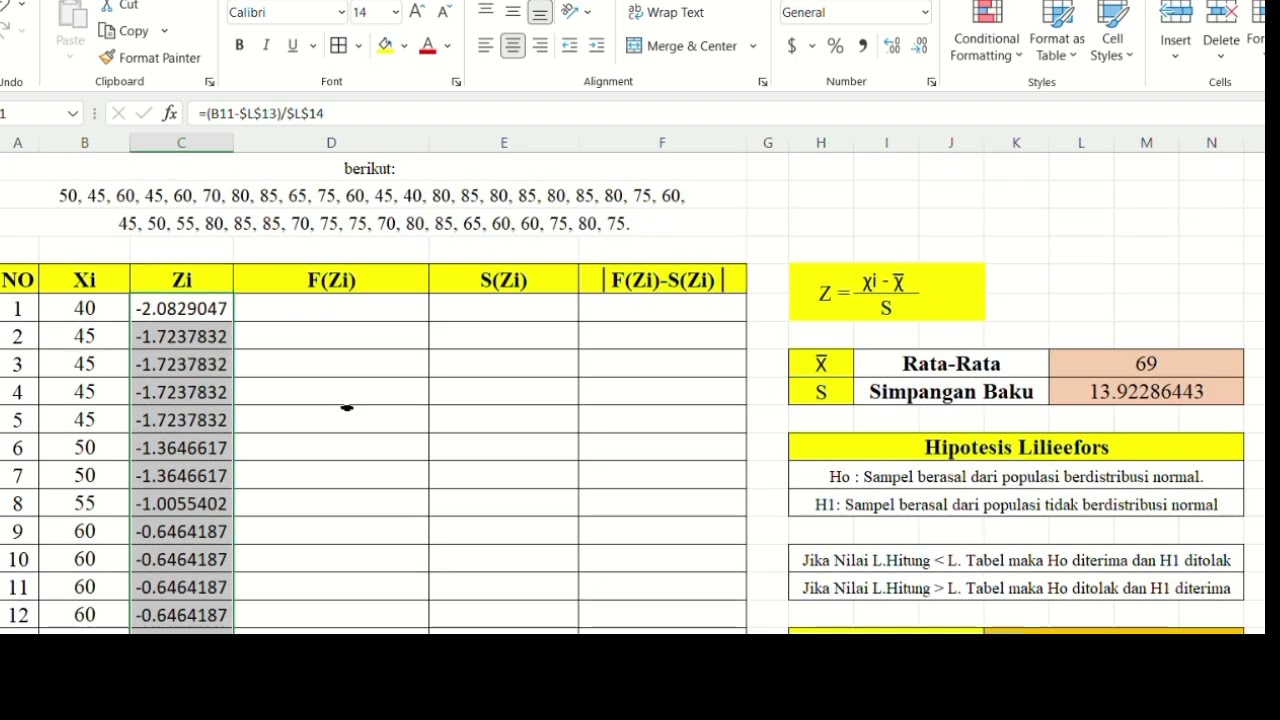The height and width of the screenshot is (720, 1280).
Task: Center text horizontally
Action: click(x=513, y=46)
